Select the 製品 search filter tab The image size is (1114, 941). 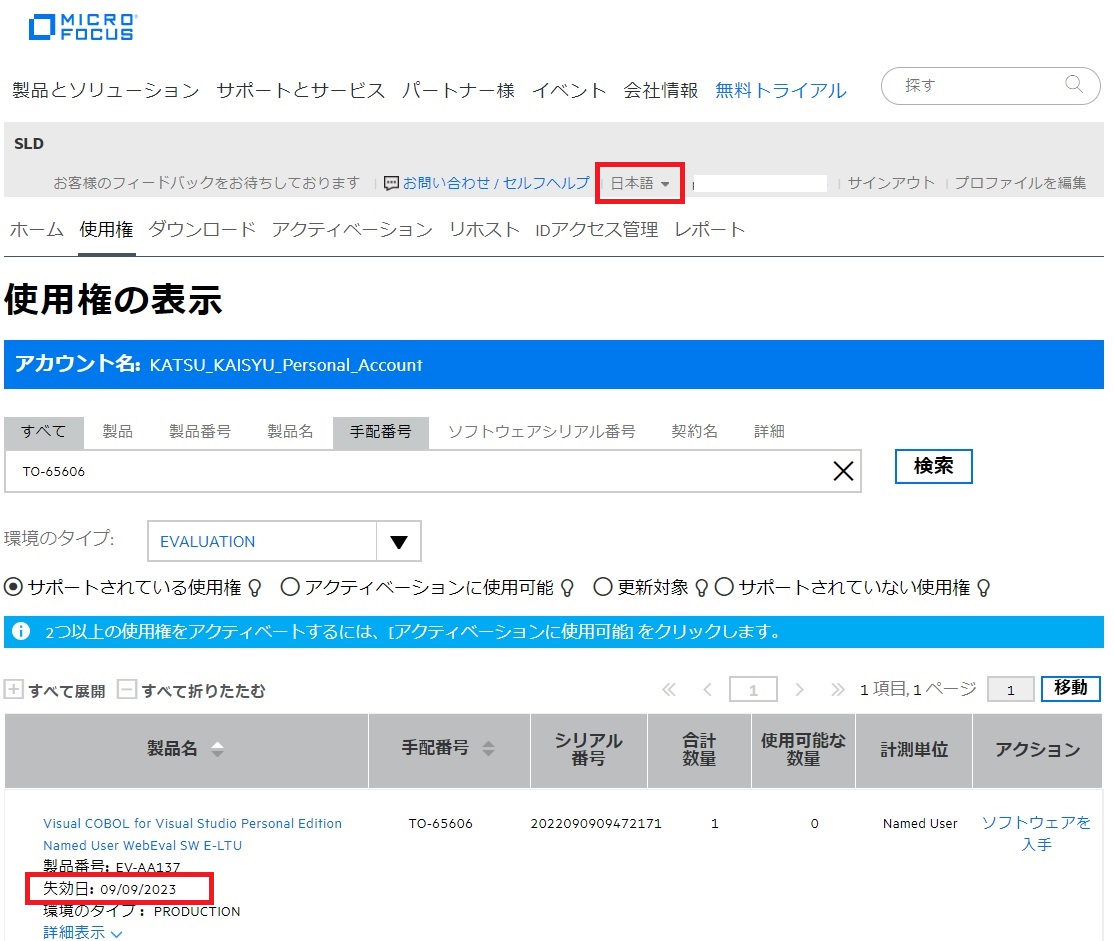tap(117, 431)
